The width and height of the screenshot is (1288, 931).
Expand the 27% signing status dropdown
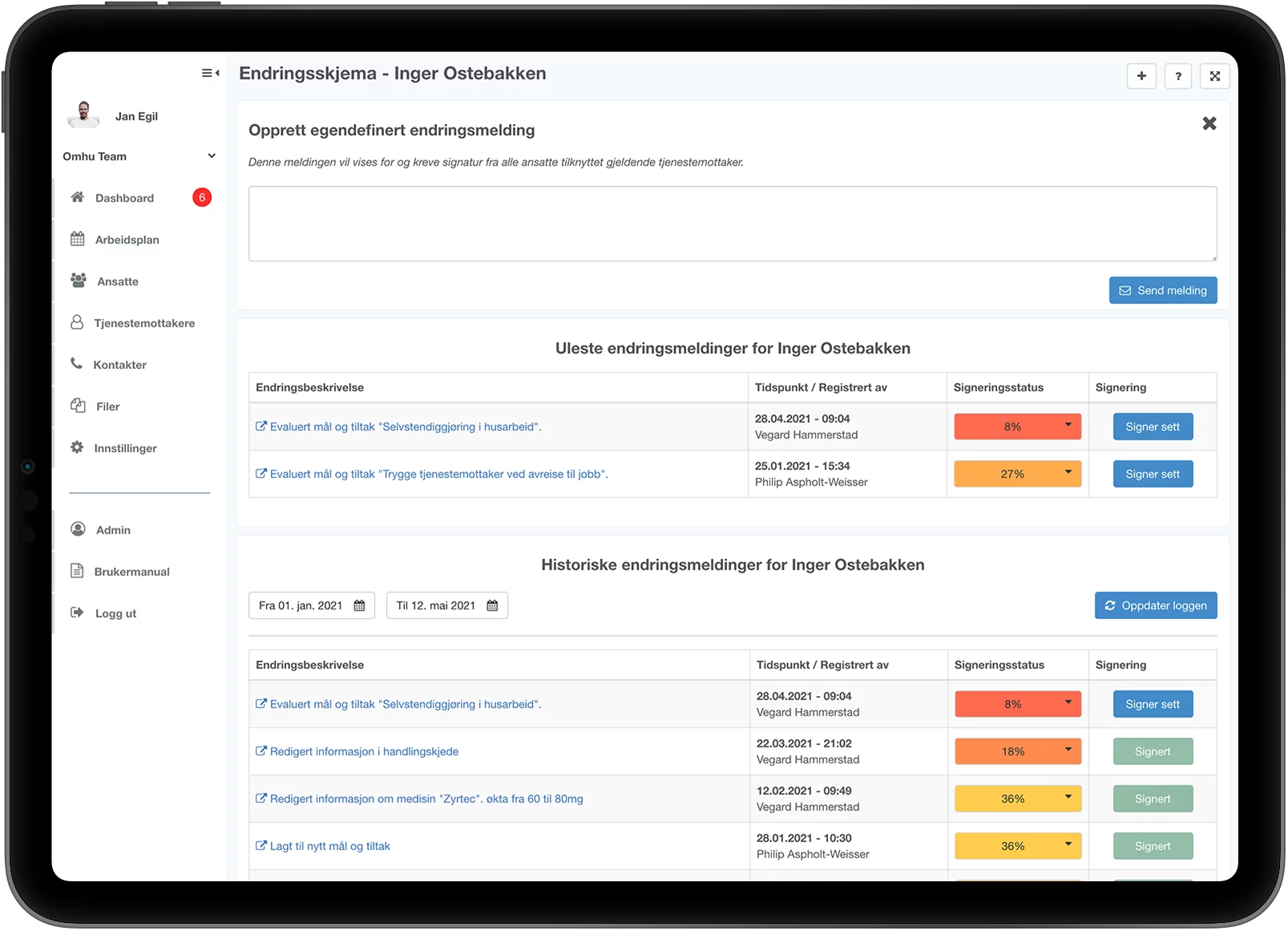click(1068, 473)
